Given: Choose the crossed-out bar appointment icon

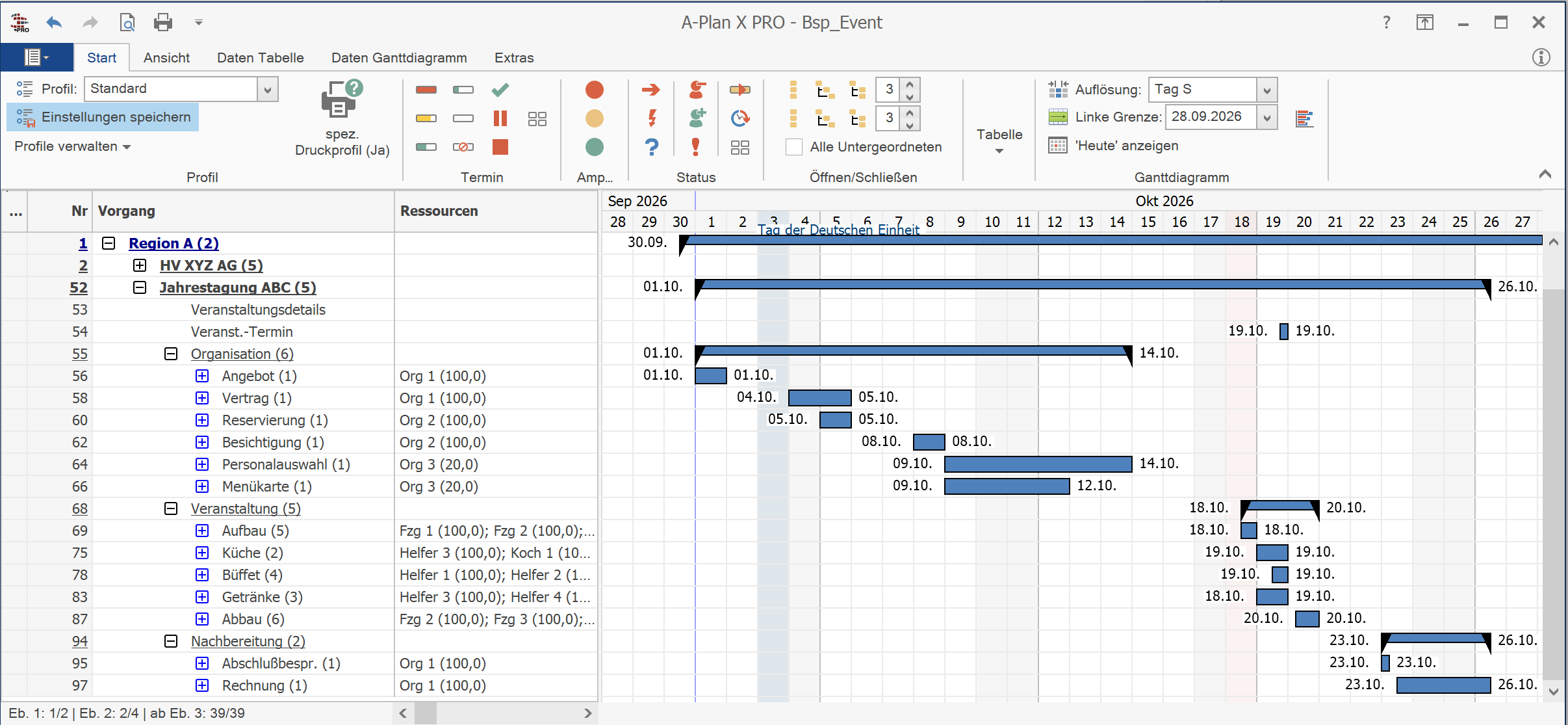Looking at the screenshot, I should (463, 147).
